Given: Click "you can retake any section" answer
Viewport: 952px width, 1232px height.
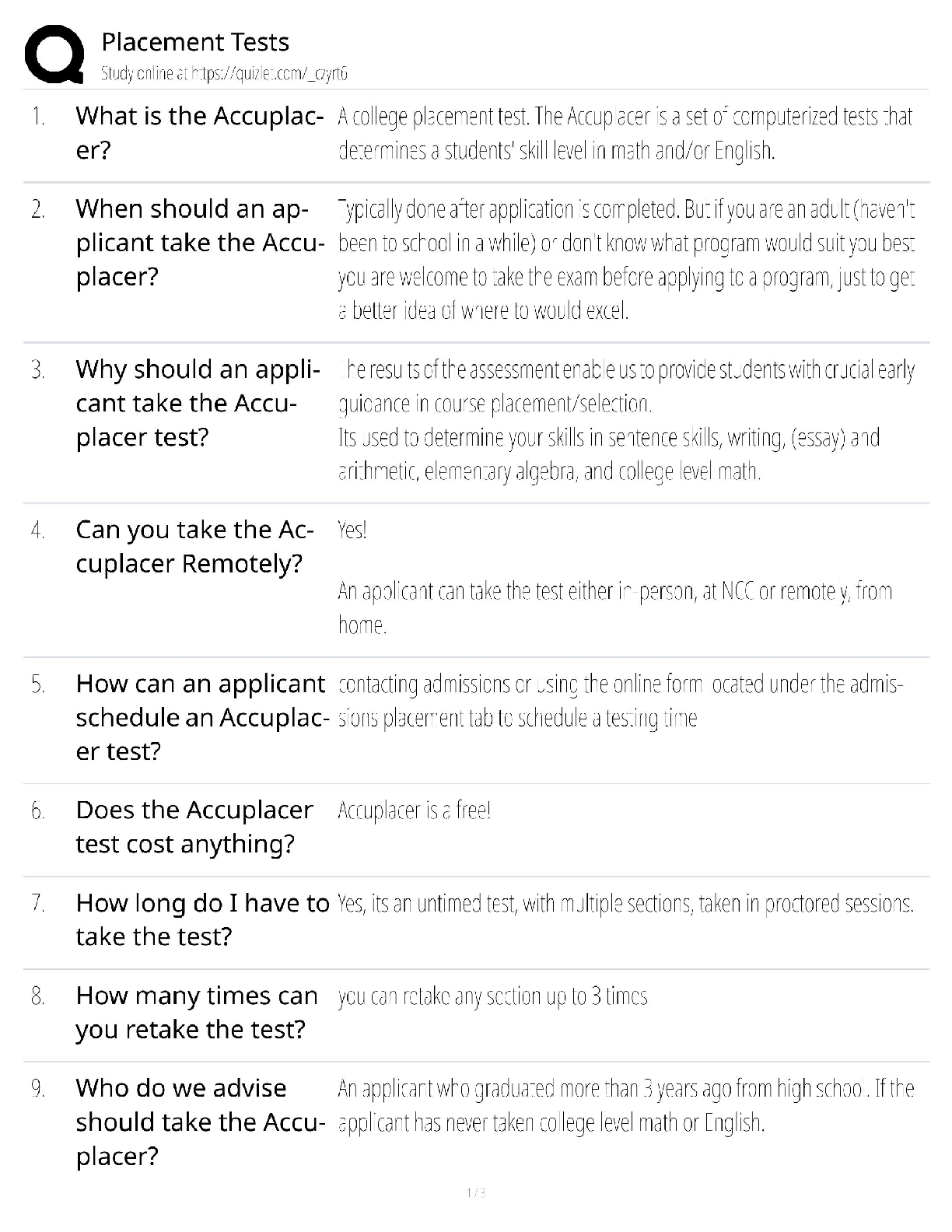Looking at the screenshot, I should [492, 996].
